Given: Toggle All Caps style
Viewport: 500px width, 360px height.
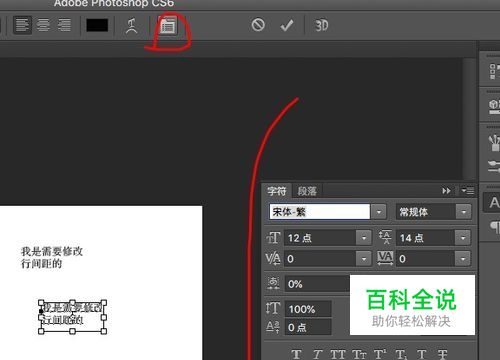Looking at the screenshot, I should click(338, 354).
